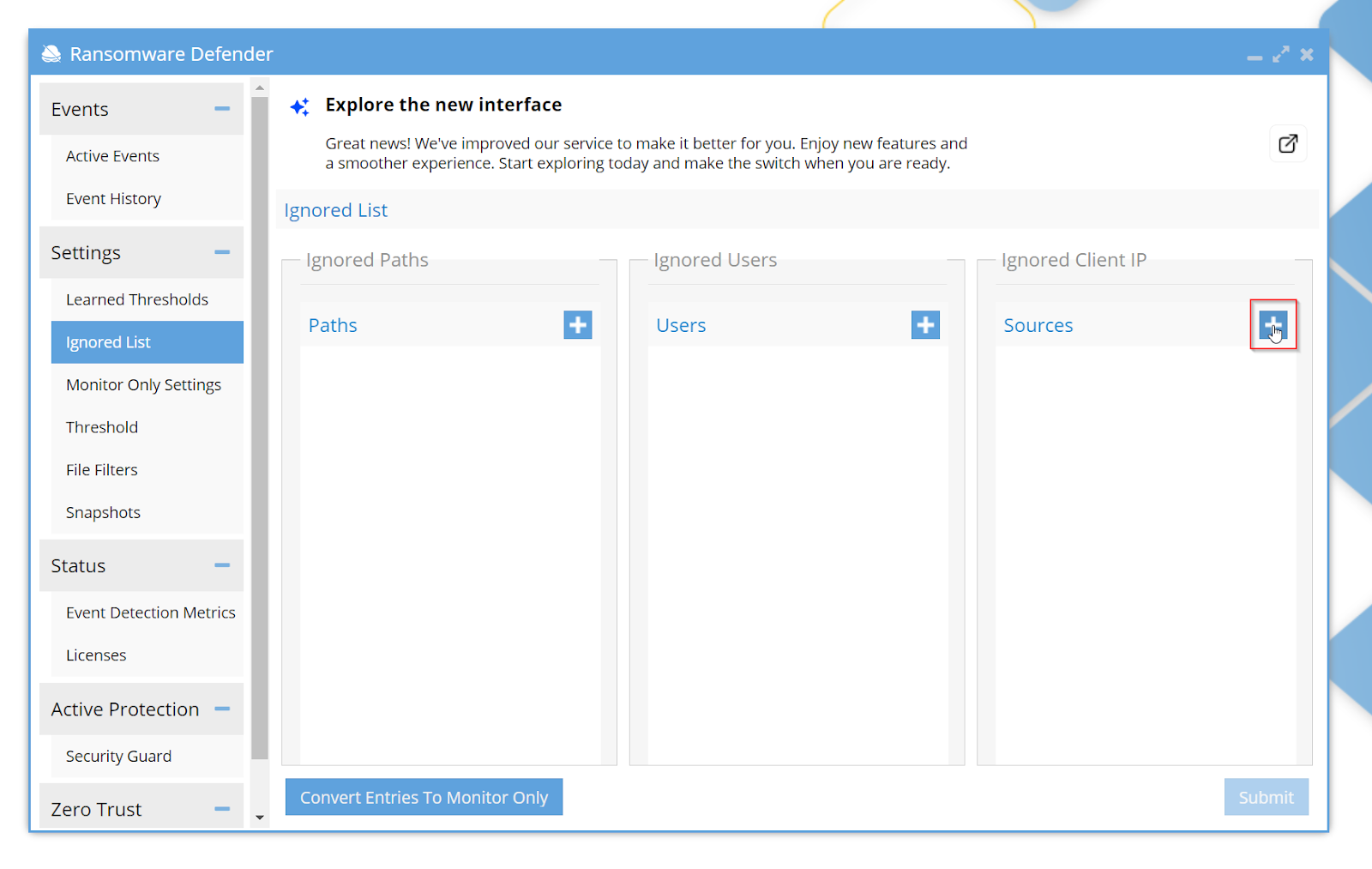Add a new ignored client IP source
1372x869 pixels.
coord(1273,325)
